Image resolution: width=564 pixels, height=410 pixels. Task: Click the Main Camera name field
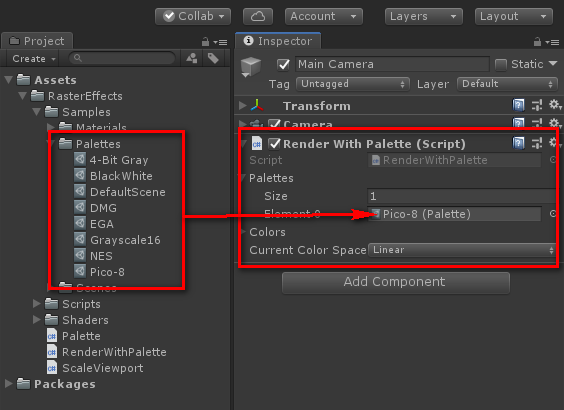(x=392, y=64)
